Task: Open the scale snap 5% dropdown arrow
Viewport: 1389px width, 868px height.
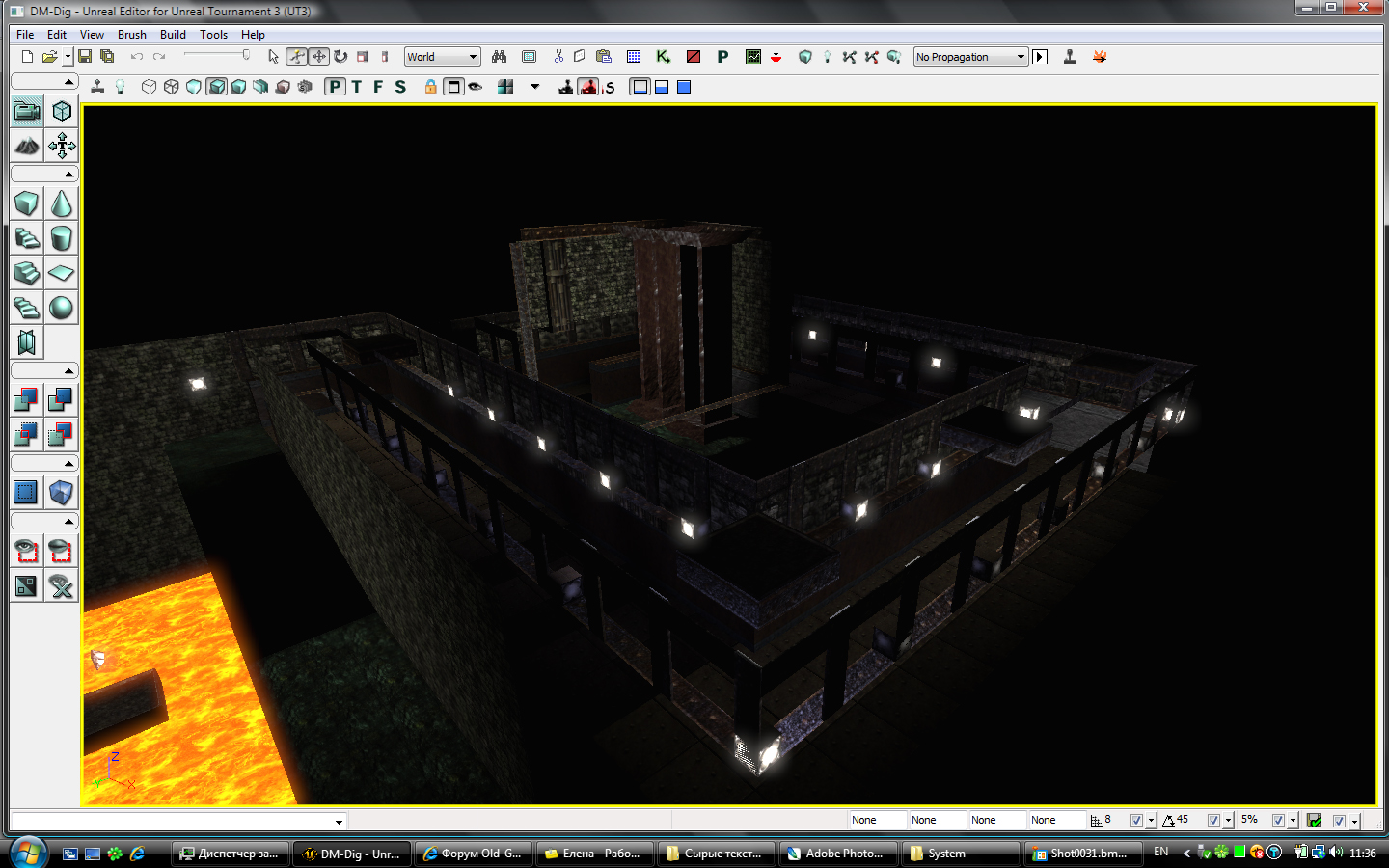Action: tap(1293, 821)
